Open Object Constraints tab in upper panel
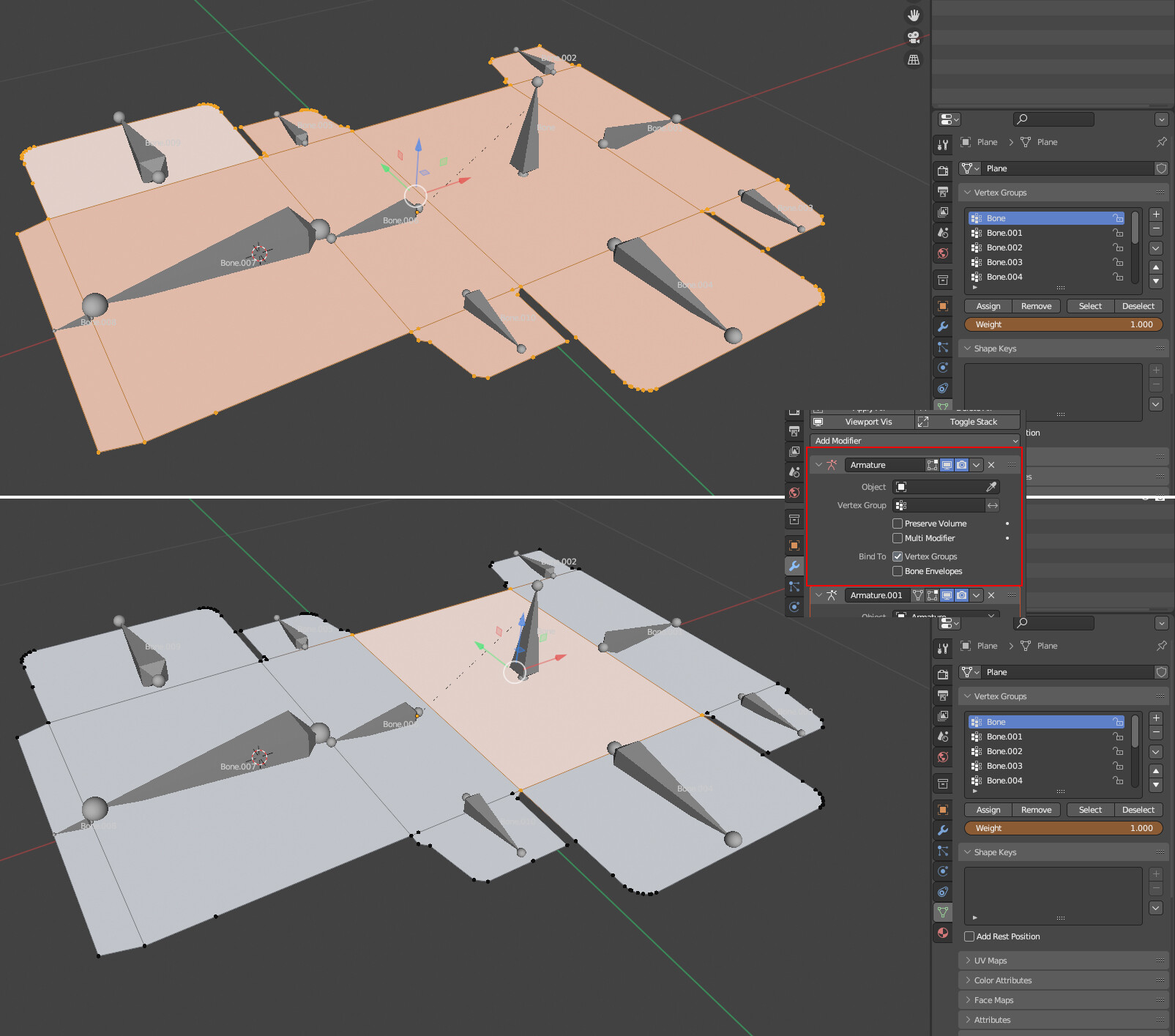Viewport: 1175px width, 1036px height. pos(943,388)
